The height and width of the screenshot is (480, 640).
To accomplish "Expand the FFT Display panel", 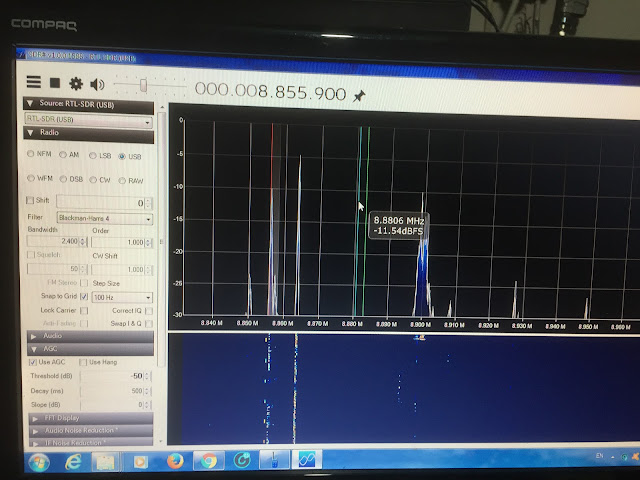I will [x=91, y=418].
